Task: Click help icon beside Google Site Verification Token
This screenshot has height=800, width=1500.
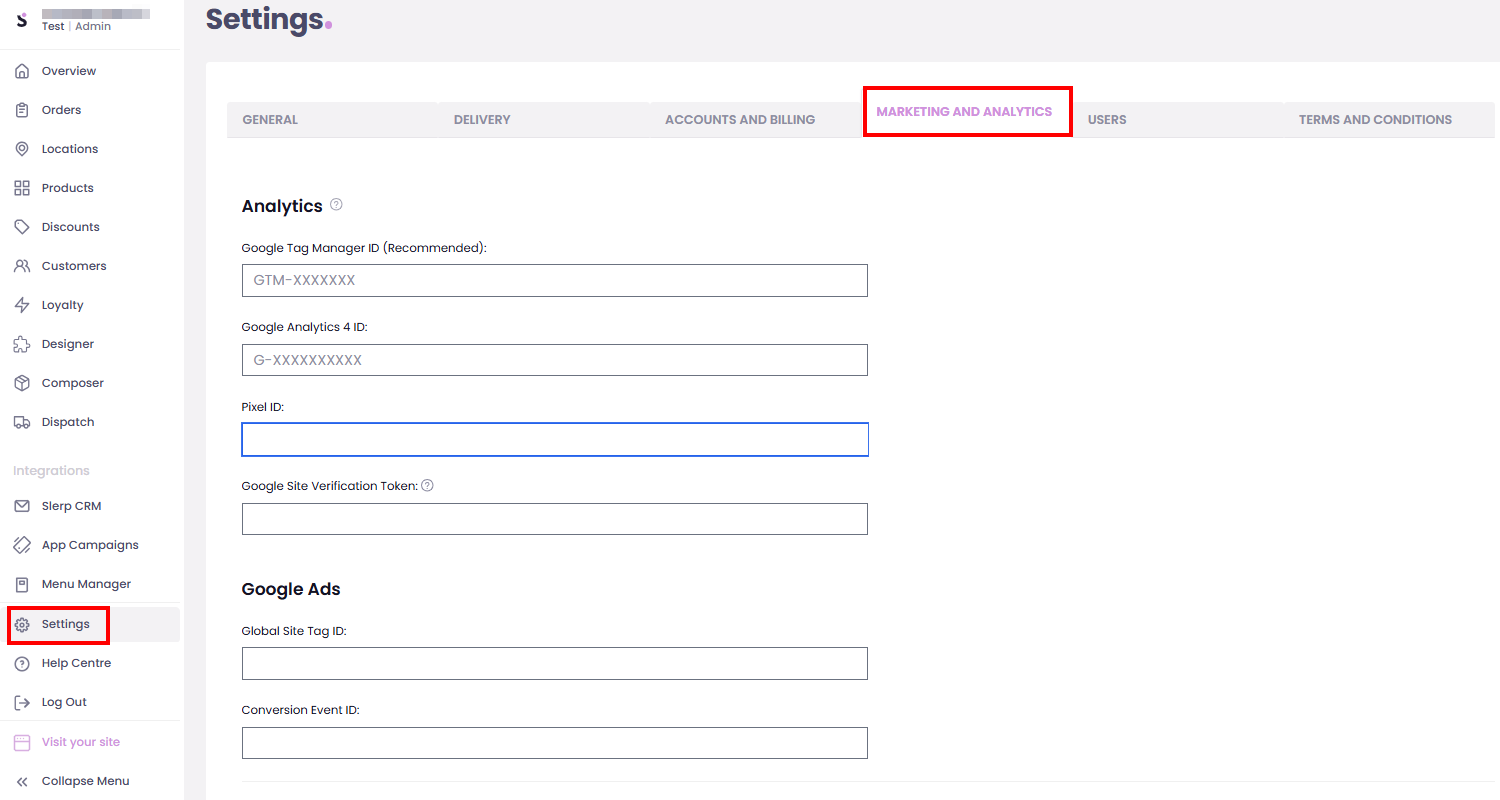Action: tap(427, 486)
